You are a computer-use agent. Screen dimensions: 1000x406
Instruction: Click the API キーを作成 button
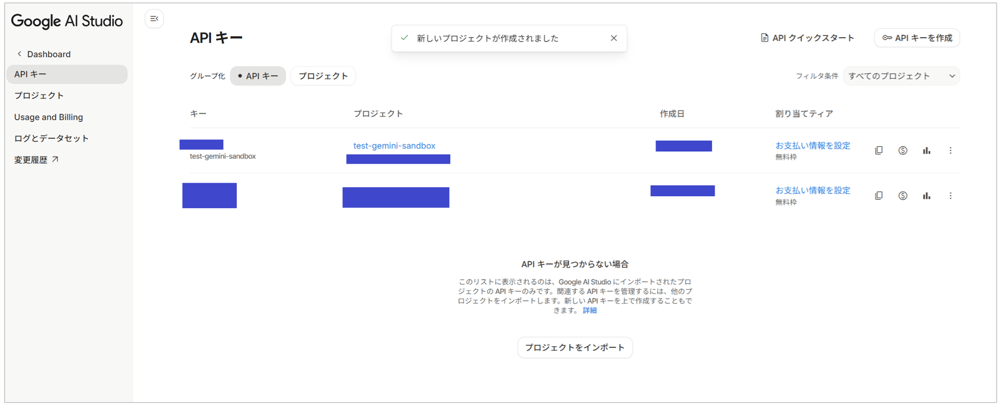click(x=916, y=38)
